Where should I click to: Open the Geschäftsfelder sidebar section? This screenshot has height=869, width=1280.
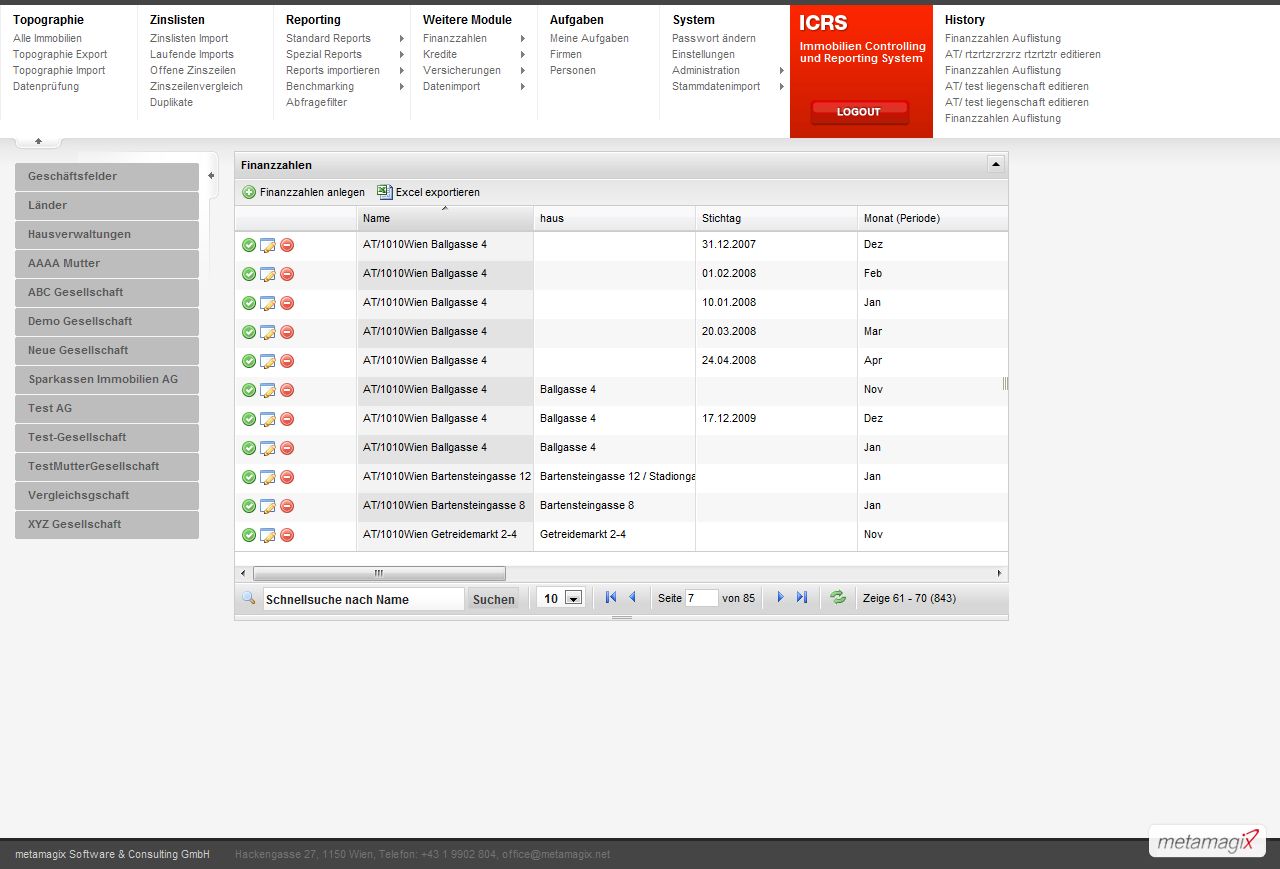tap(107, 176)
